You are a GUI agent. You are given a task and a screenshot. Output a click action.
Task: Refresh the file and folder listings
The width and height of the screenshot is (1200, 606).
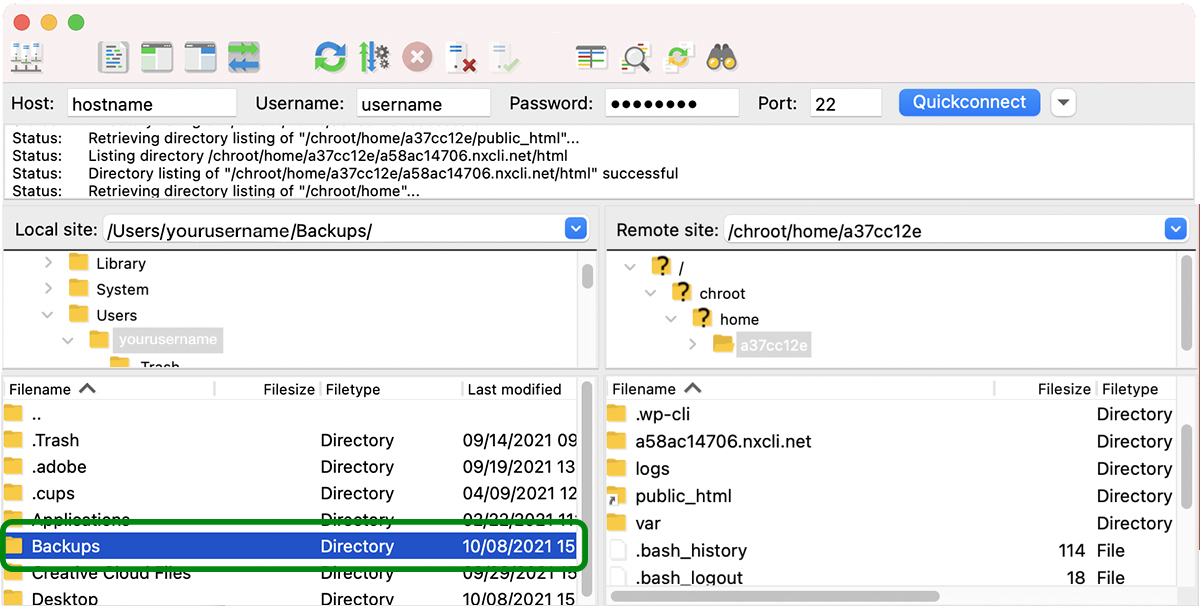coord(330,57)
